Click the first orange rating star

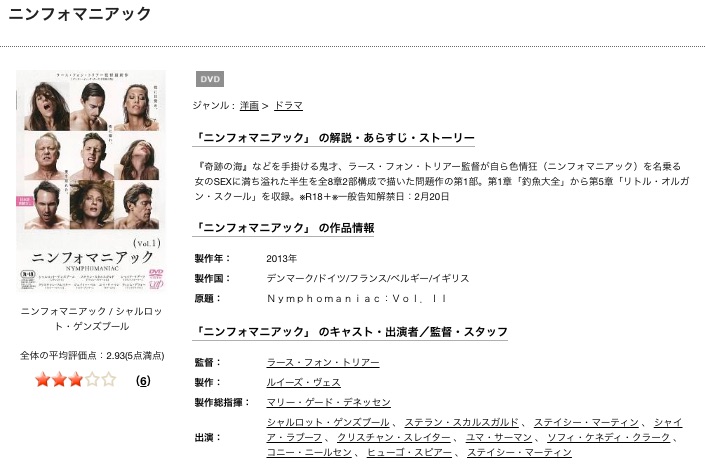click(x=43, y=380)
